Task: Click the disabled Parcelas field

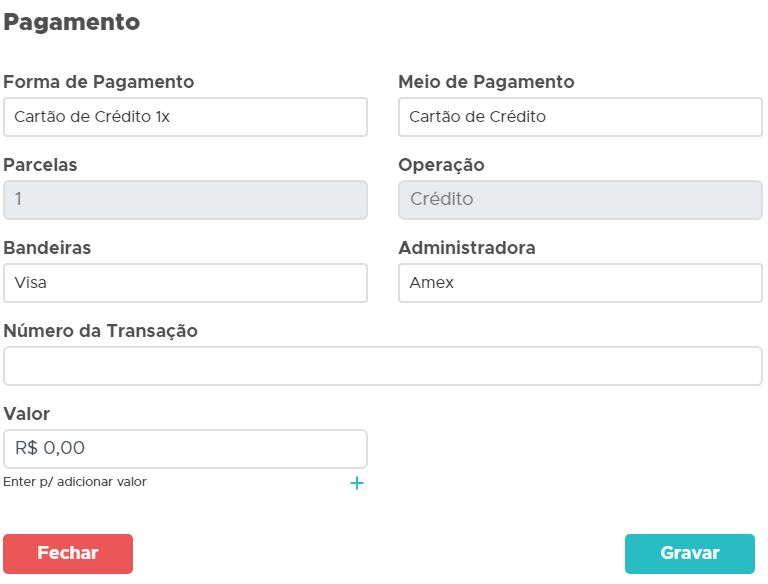Action: point(185,200)
